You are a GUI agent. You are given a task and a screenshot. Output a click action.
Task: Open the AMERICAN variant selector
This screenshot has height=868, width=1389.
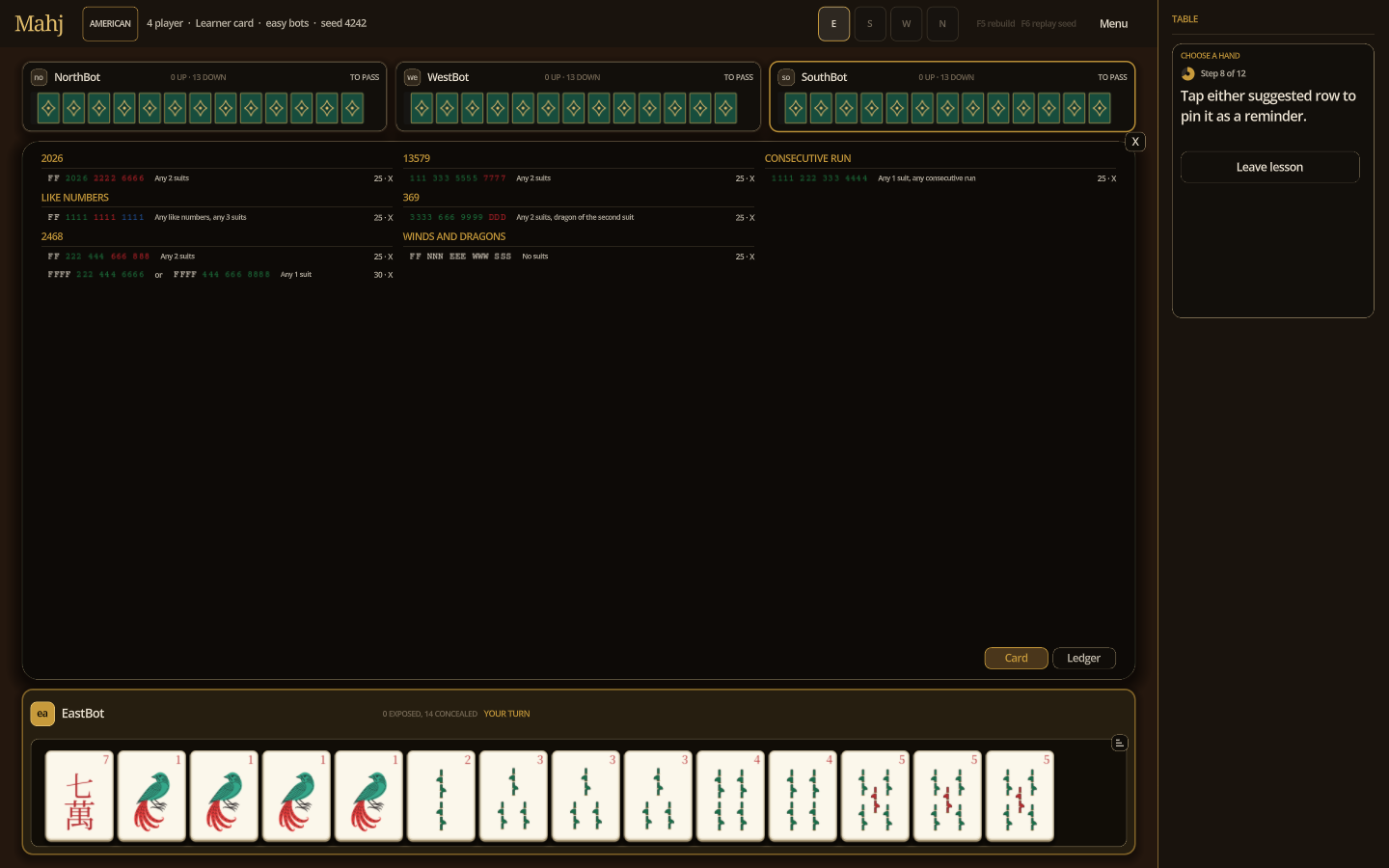(x=110, y=24)
